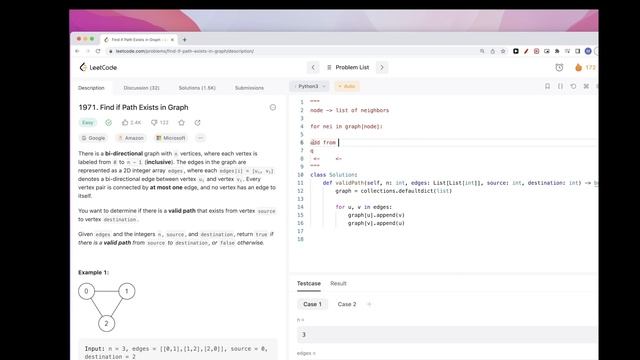Open the browser profile avatar
640x360 pixels.
tap(588, 51)
